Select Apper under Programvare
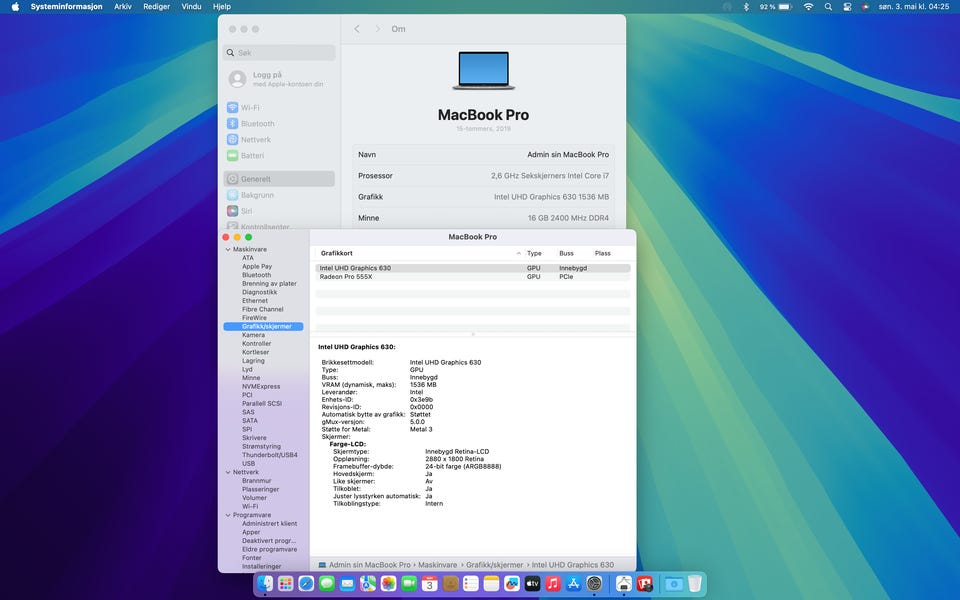The height and width of the screenshot is (600, 960). (250, 533)
